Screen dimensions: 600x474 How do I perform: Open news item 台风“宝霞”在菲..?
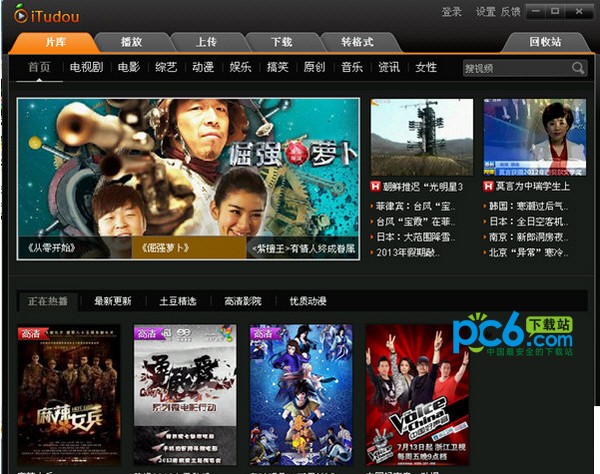coord(415,222)
